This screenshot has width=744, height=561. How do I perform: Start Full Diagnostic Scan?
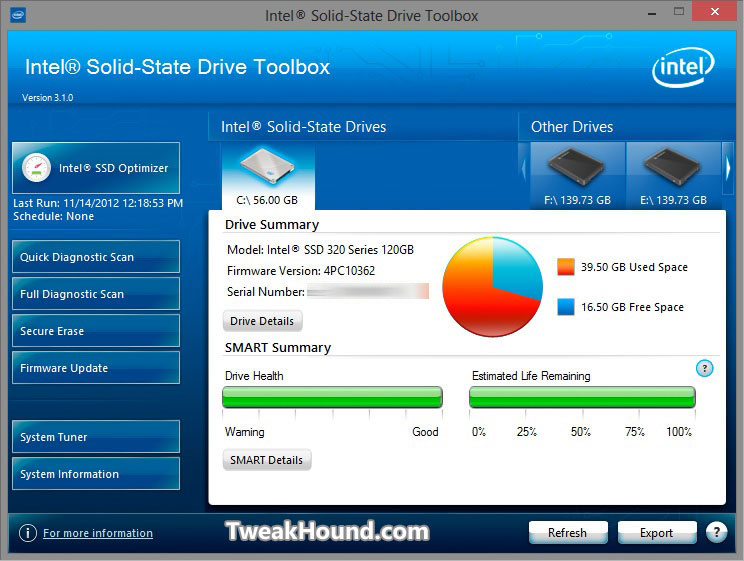click(96, 294)
